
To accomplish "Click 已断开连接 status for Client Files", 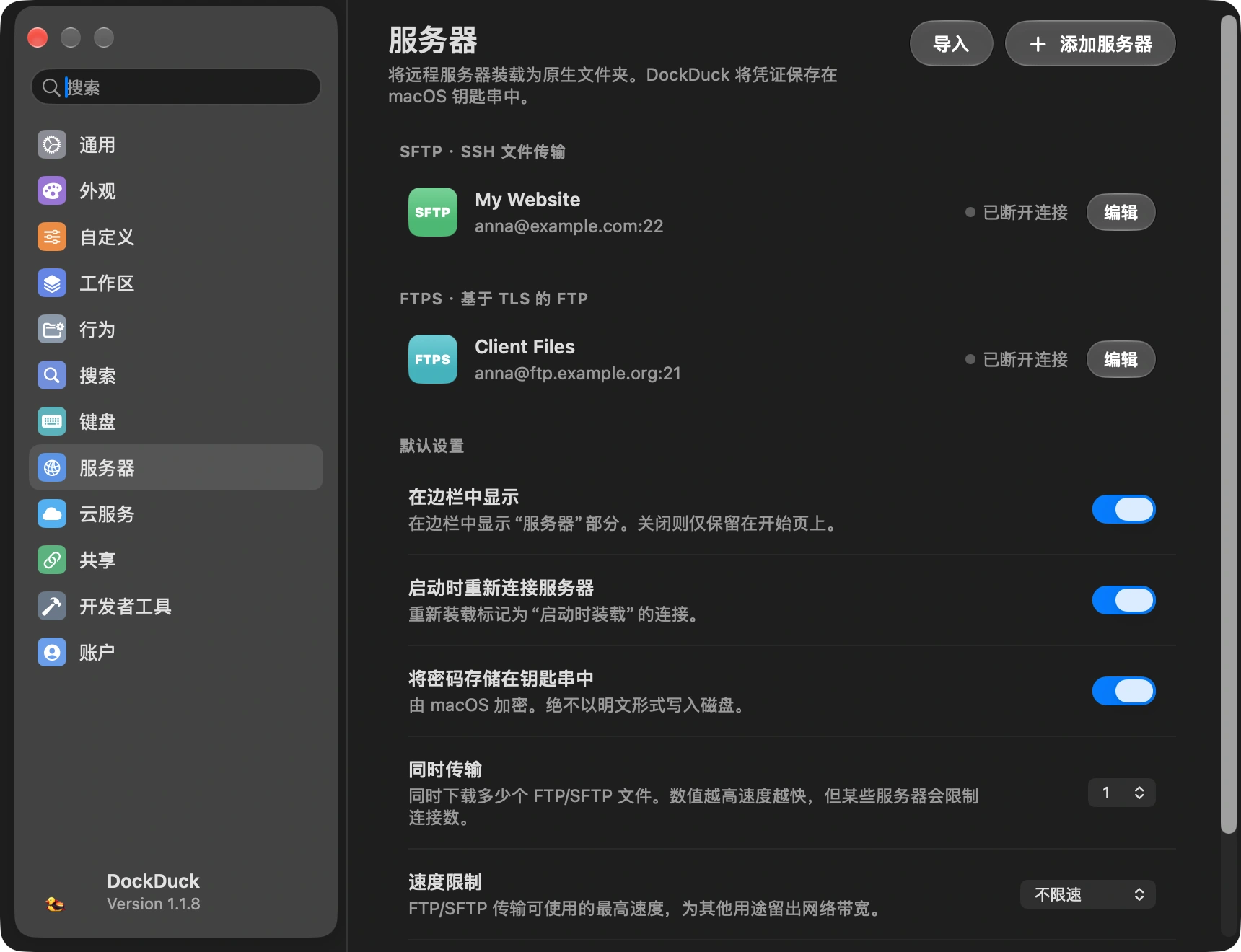I will (x=1017, y=360).
